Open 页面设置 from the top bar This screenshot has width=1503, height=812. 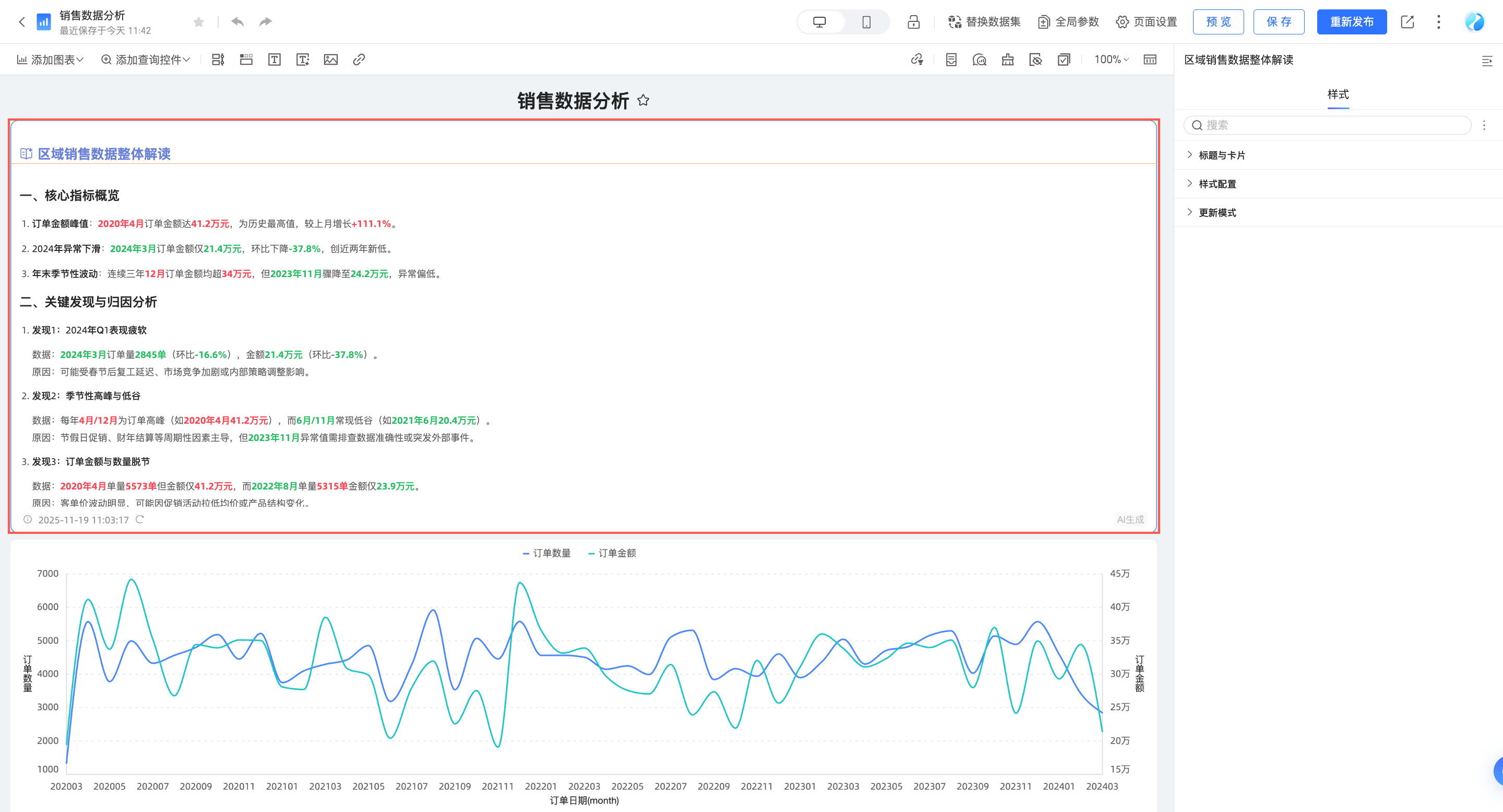(x=1146, y=21)
